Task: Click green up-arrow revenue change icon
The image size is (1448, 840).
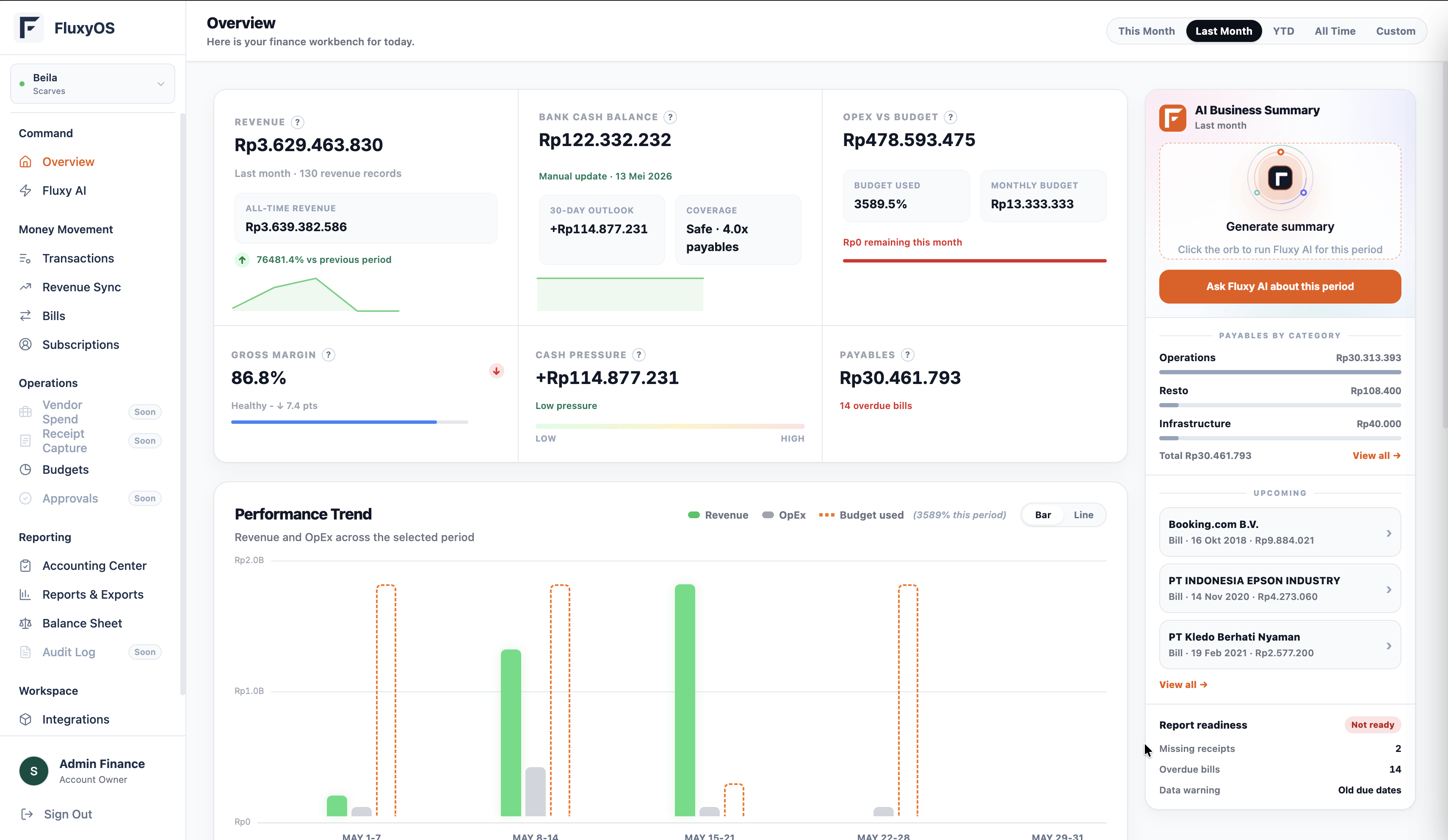Action: (243, 260)
